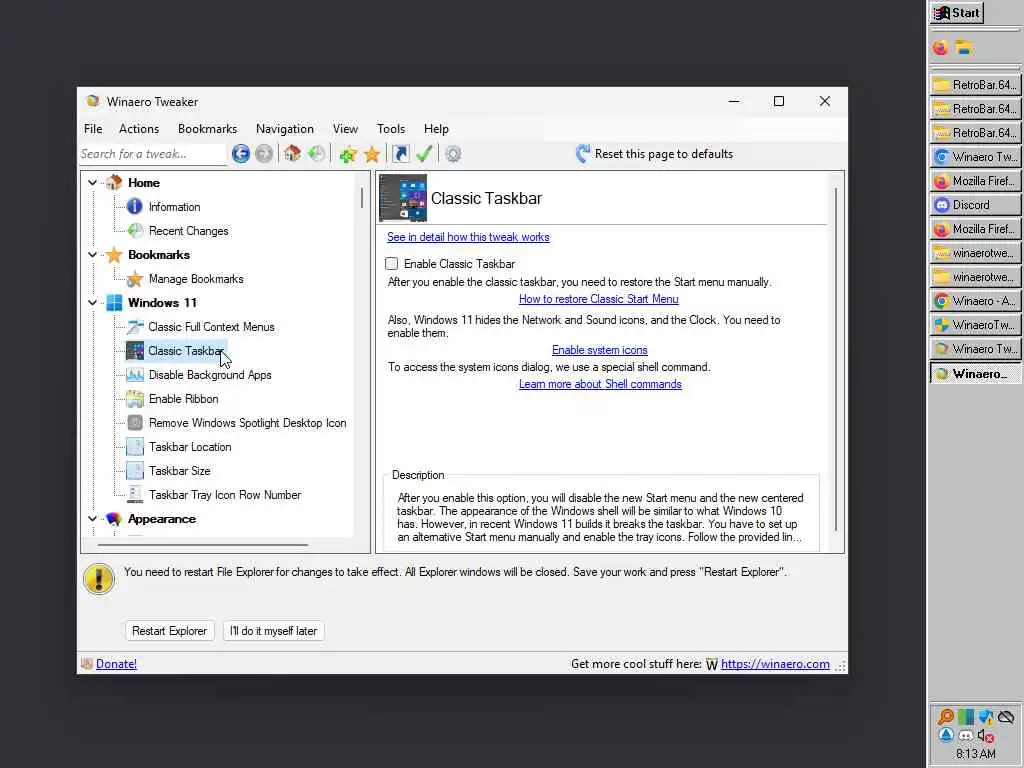1024x768 pixels.
Task: Open the Help menu
Action: coord(436,129)
